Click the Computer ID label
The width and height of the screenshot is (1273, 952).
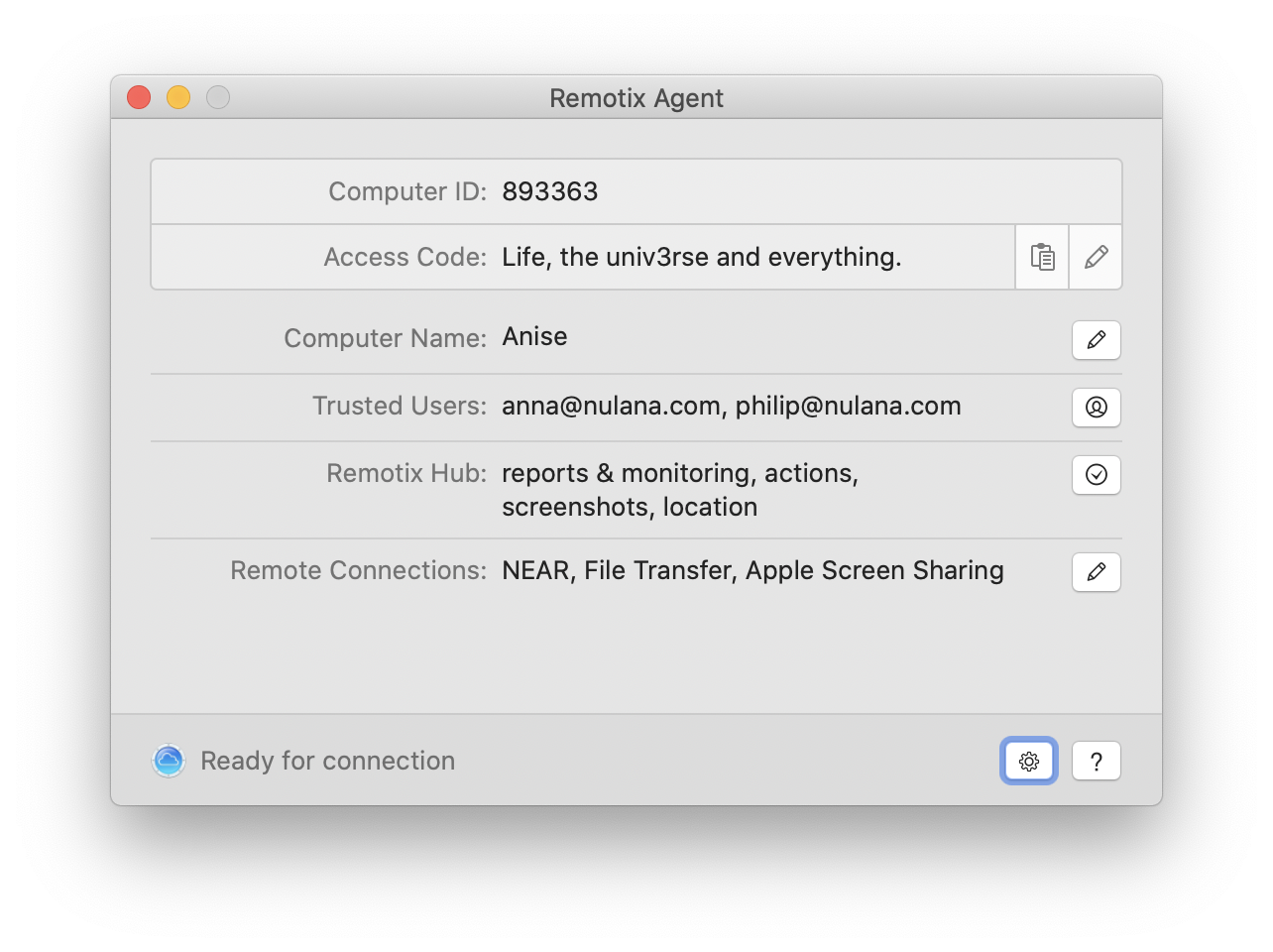coord(407,191)
